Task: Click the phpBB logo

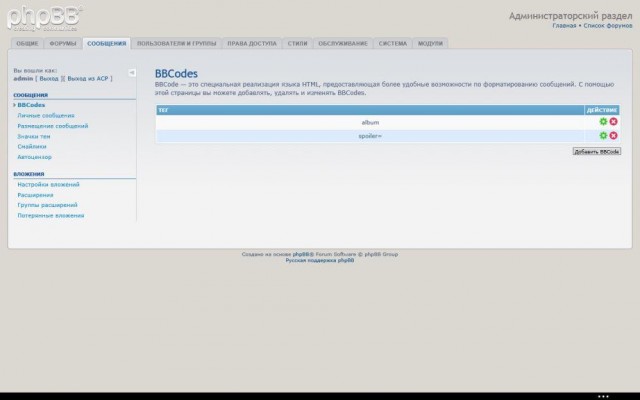Action: [x=45, y=18]
